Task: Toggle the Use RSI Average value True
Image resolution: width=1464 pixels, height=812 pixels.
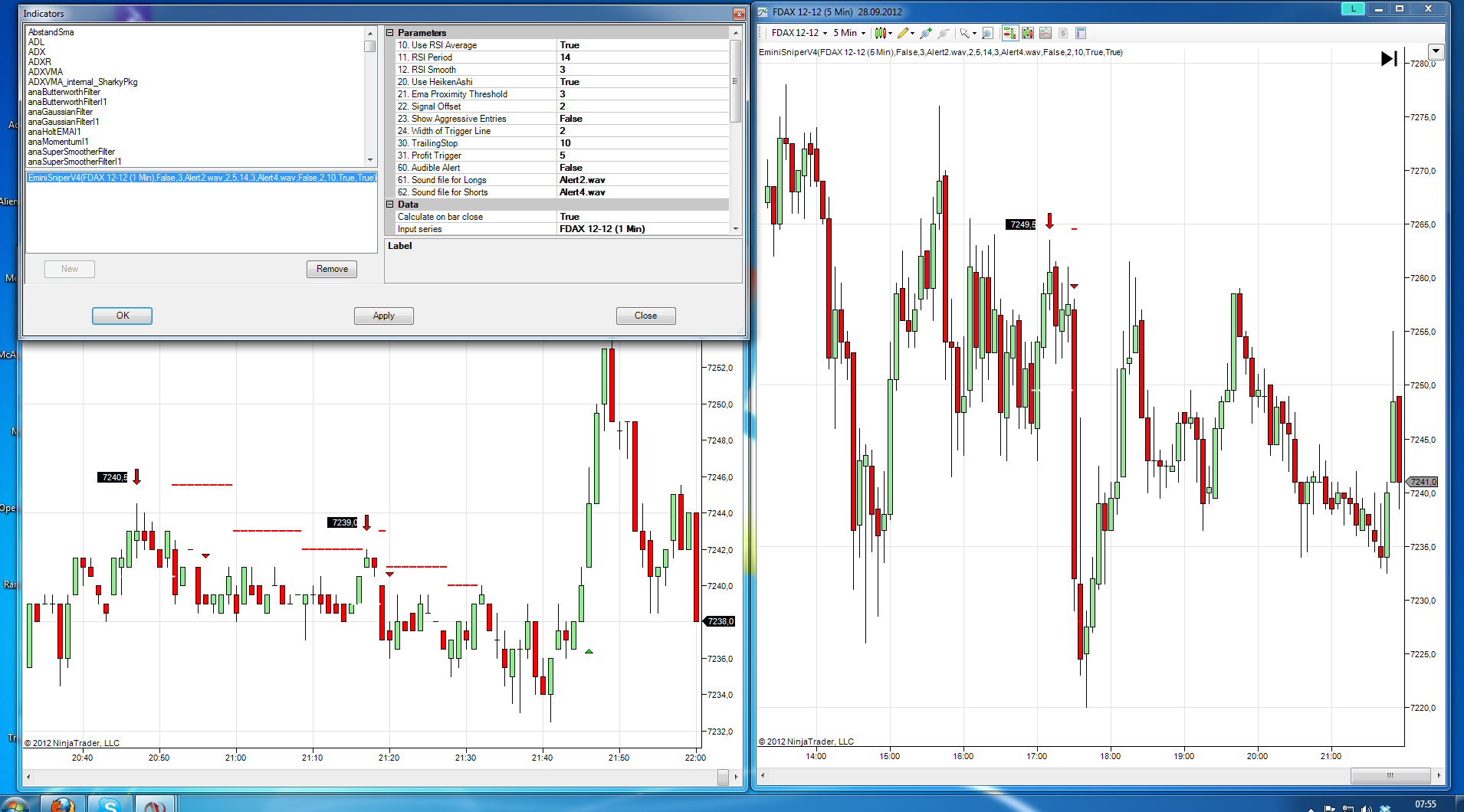Action: [x=643, y=45]
